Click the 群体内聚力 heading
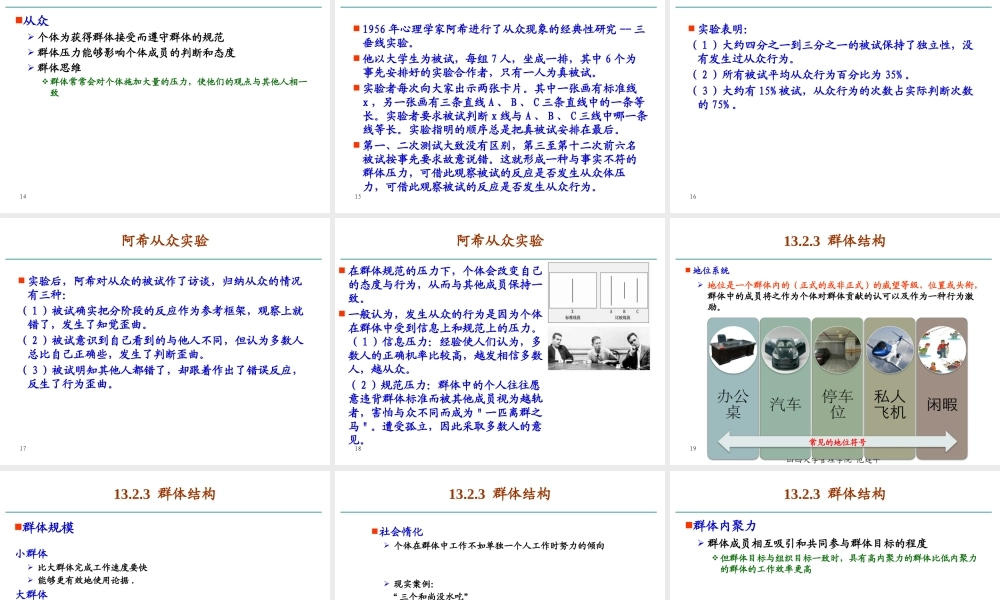The width and height of the screenshot is (1000, 600). pos(725,525)
